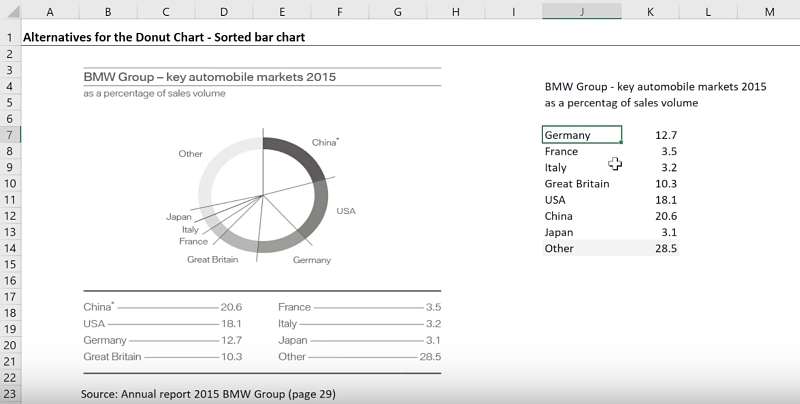Select row 1 header
Screen dimensions: 800x404
(x=9, y=37)
